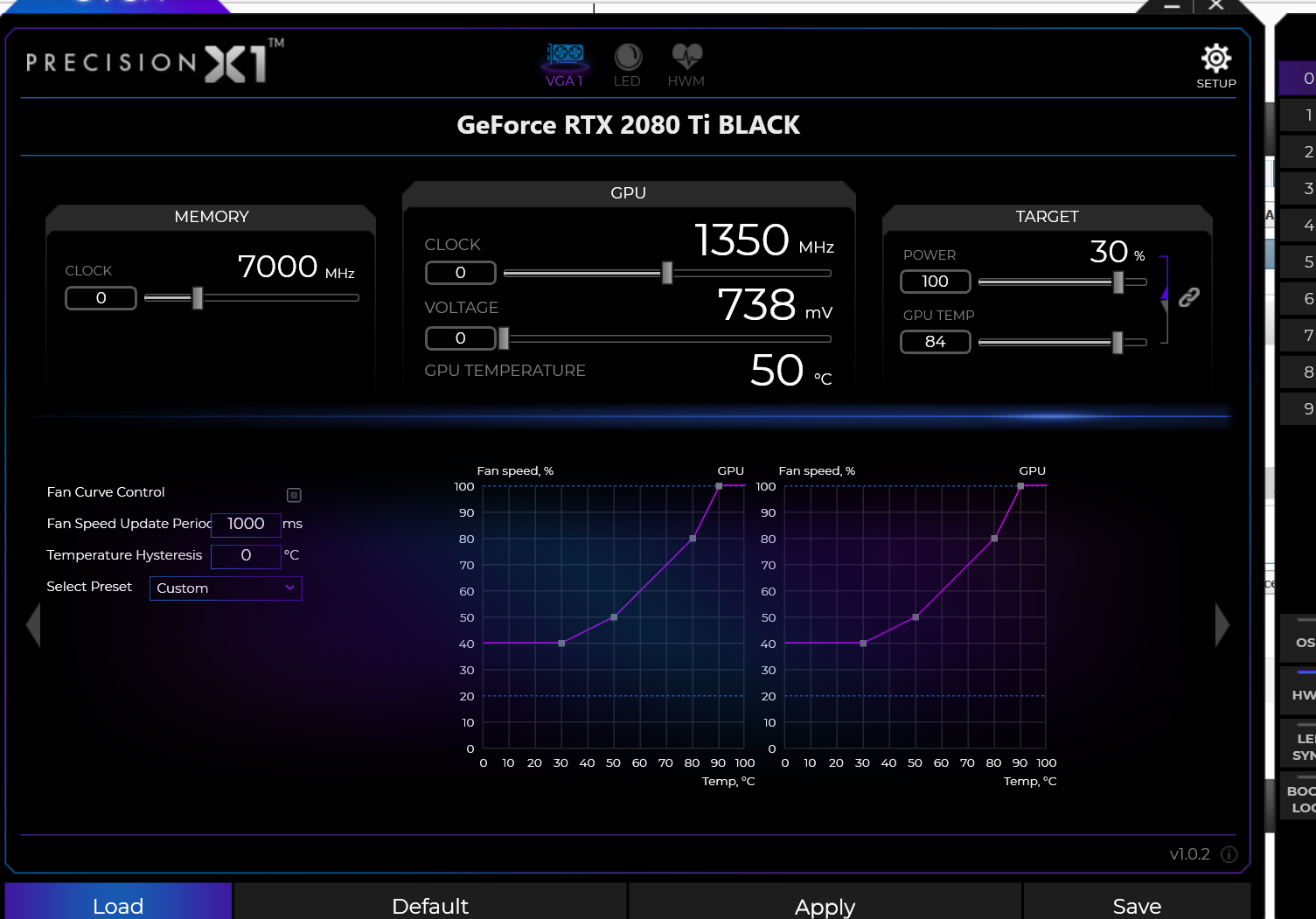Click the Power target value box
Screen dimensions: 1316x919
tap(936, 282)
